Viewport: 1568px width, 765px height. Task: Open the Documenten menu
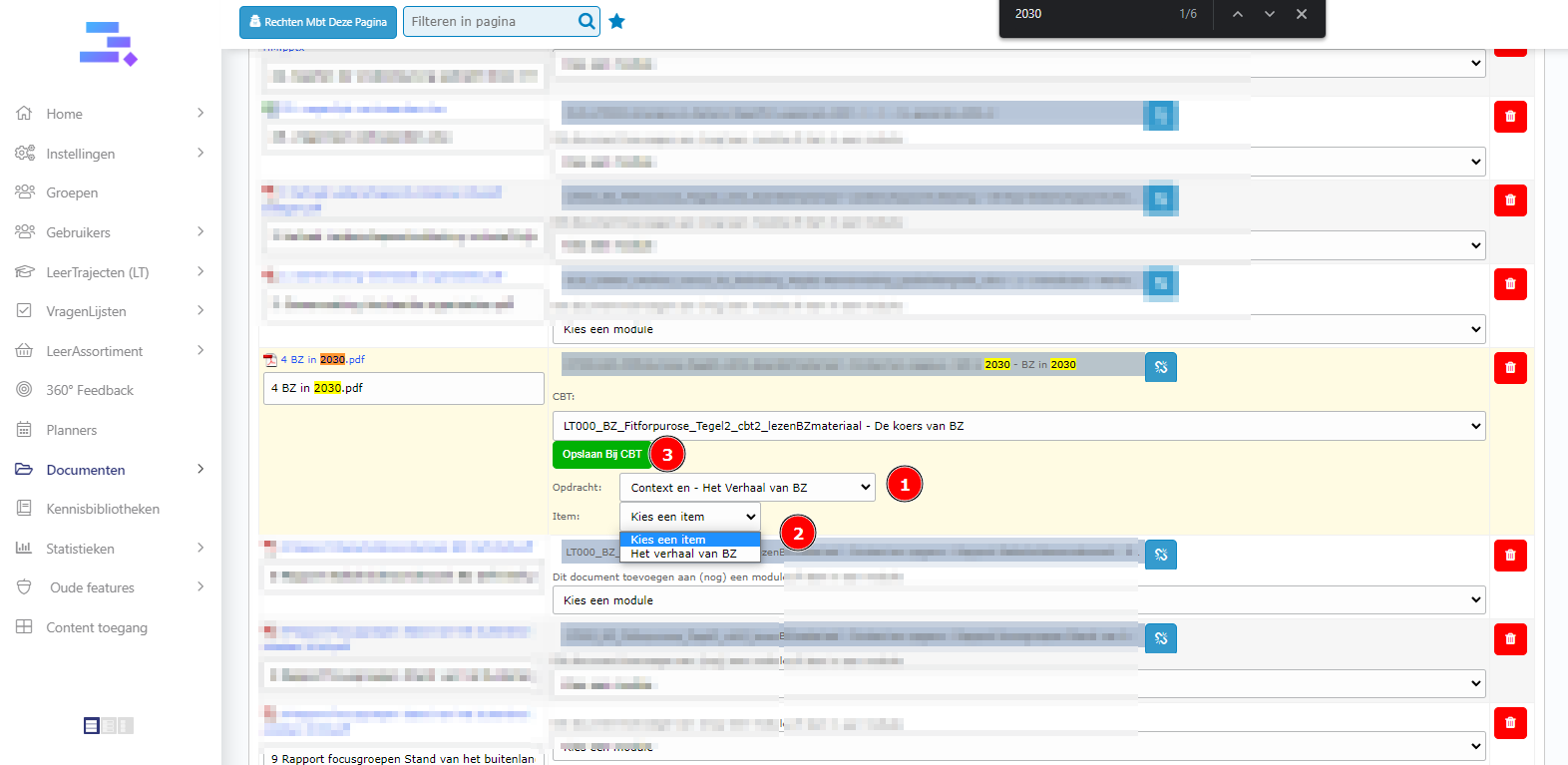click(x=86, y=470)
